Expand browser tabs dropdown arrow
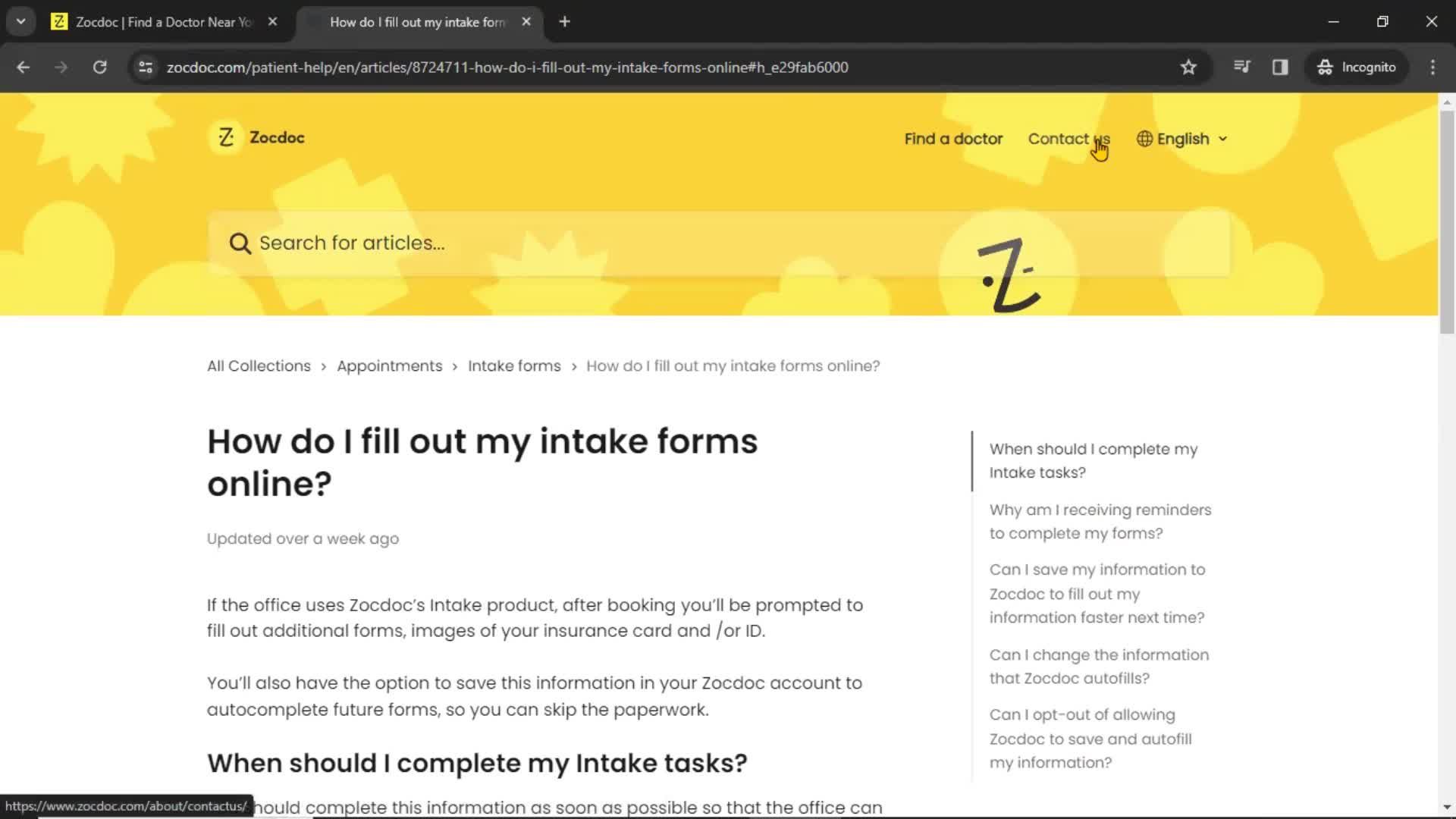Viewport: 1456px width, 819px height. (20, 21)
